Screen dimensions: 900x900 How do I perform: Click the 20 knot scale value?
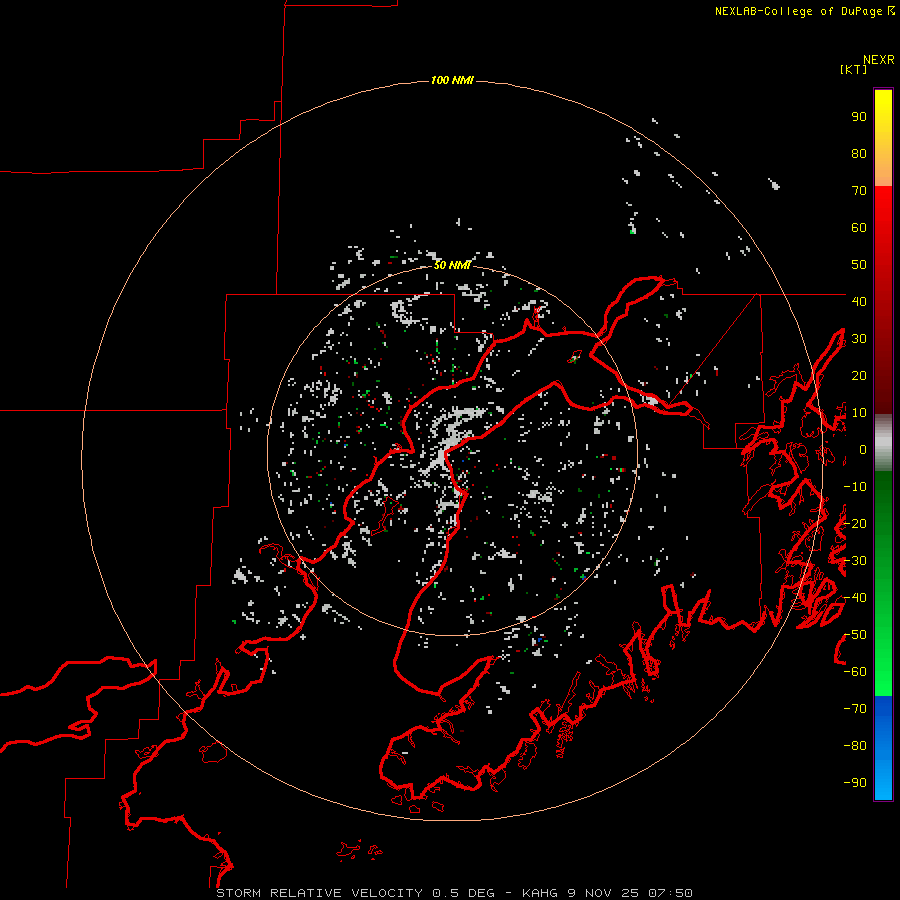[859, 376]
